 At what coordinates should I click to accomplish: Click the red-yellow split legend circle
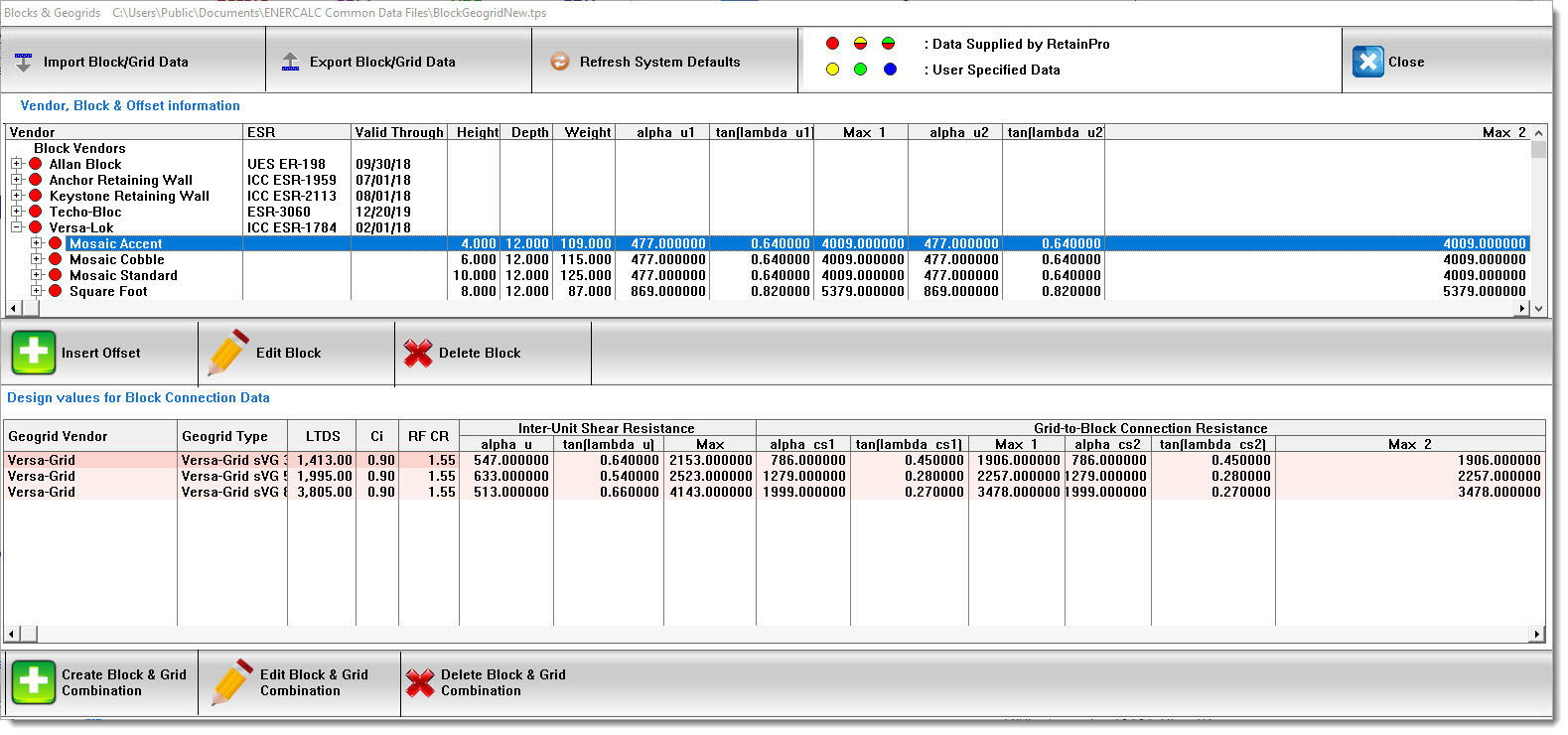(x=860, y=44)
